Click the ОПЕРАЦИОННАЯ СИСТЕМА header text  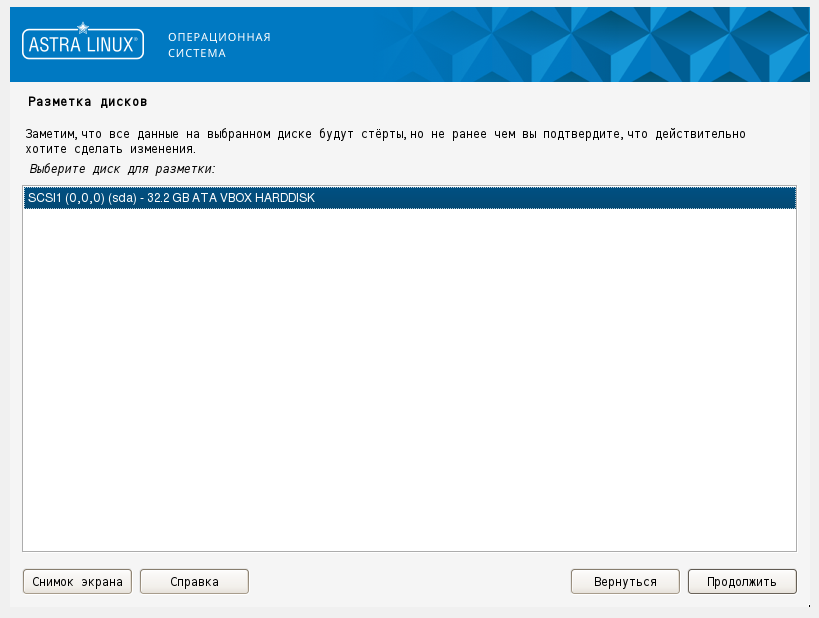pos(219,45)
